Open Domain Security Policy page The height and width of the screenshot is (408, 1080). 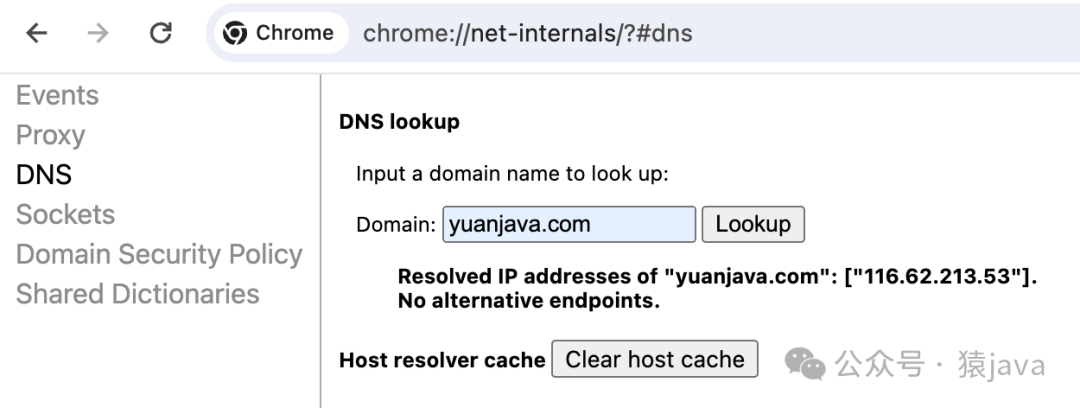pos(159,254)
